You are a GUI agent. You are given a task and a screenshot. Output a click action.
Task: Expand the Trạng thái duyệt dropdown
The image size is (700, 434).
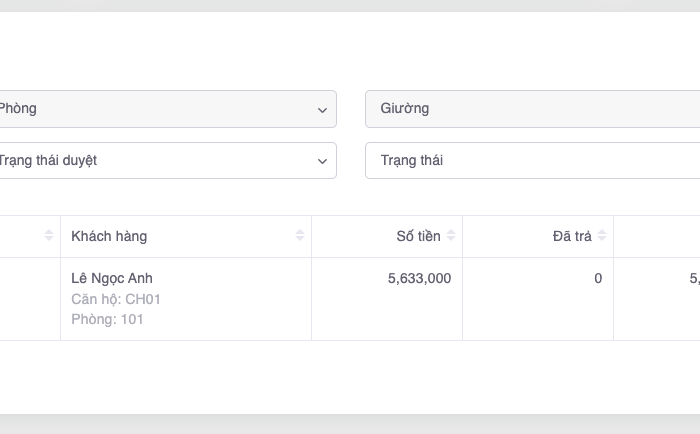(x=160, y=161)
